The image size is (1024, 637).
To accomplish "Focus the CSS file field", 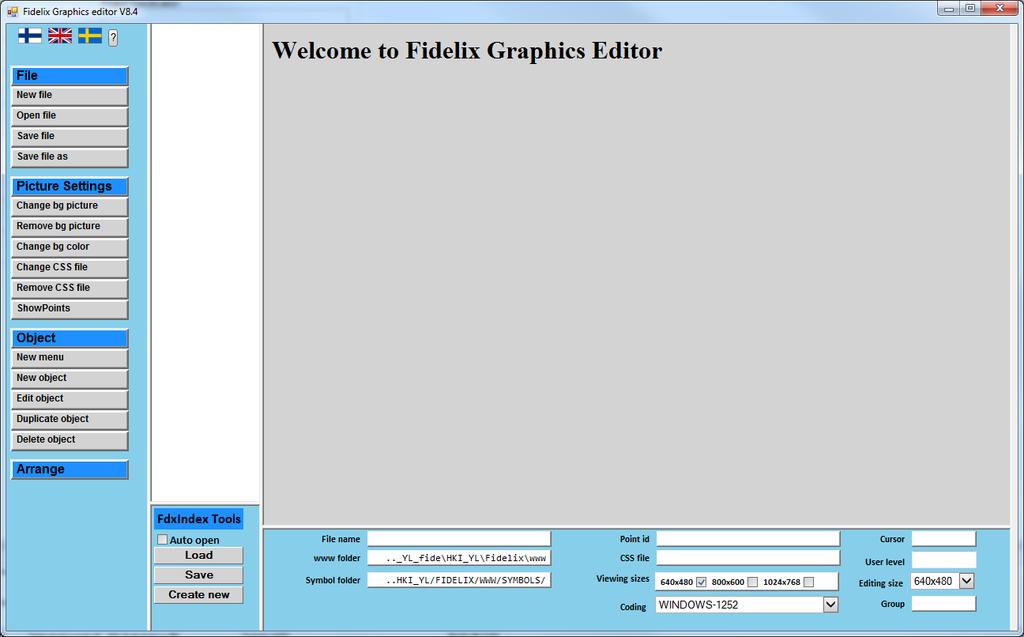I will (x=748, y=558).
